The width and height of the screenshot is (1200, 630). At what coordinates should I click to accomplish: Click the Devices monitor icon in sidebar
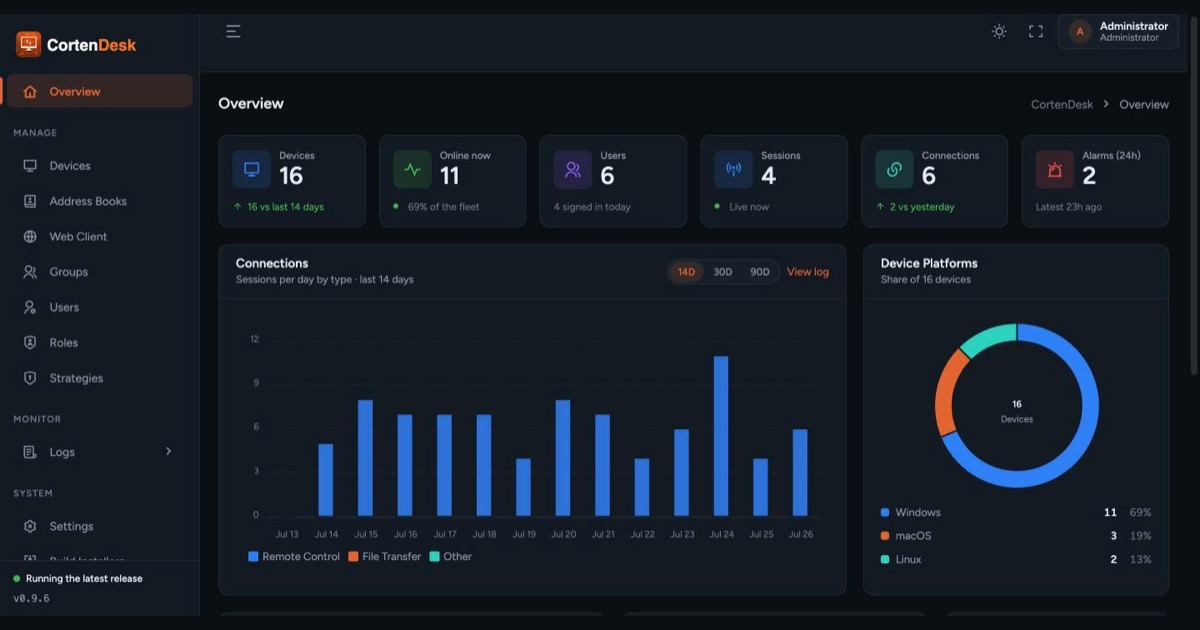pos(30,166)
